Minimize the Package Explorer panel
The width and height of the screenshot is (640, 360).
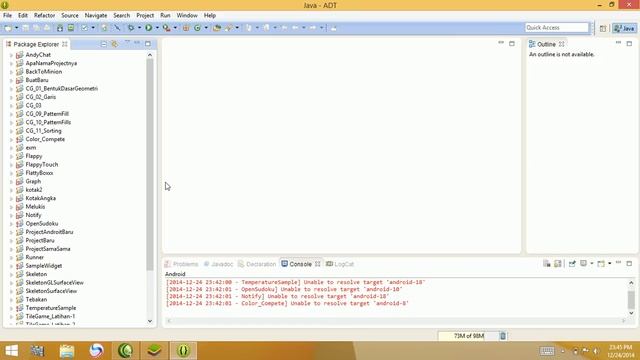137,43
